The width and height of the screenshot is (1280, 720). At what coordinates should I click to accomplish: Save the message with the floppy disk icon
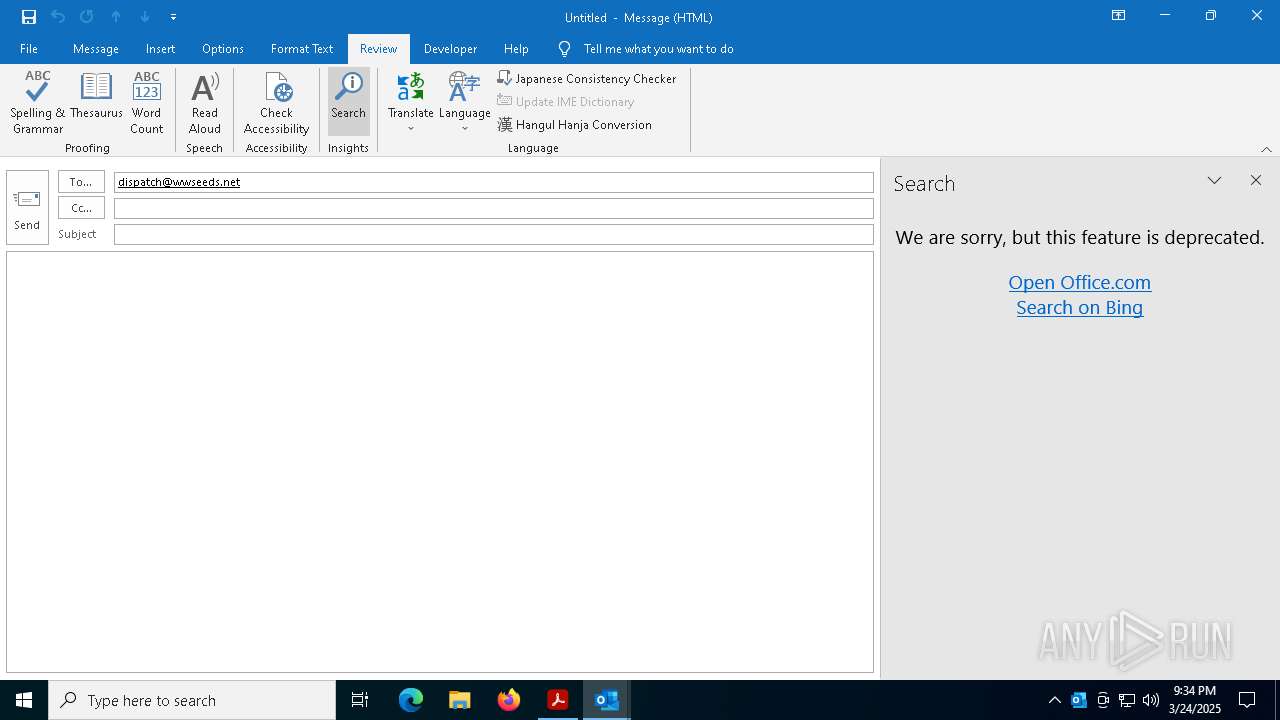click(29, 17)
